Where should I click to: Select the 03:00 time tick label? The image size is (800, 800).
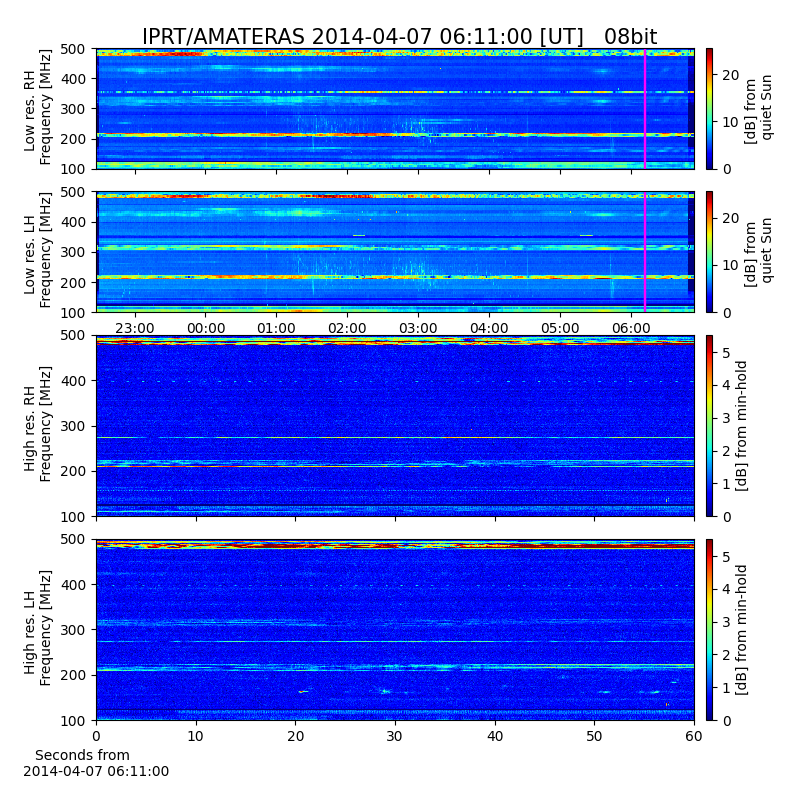(418, 328)
